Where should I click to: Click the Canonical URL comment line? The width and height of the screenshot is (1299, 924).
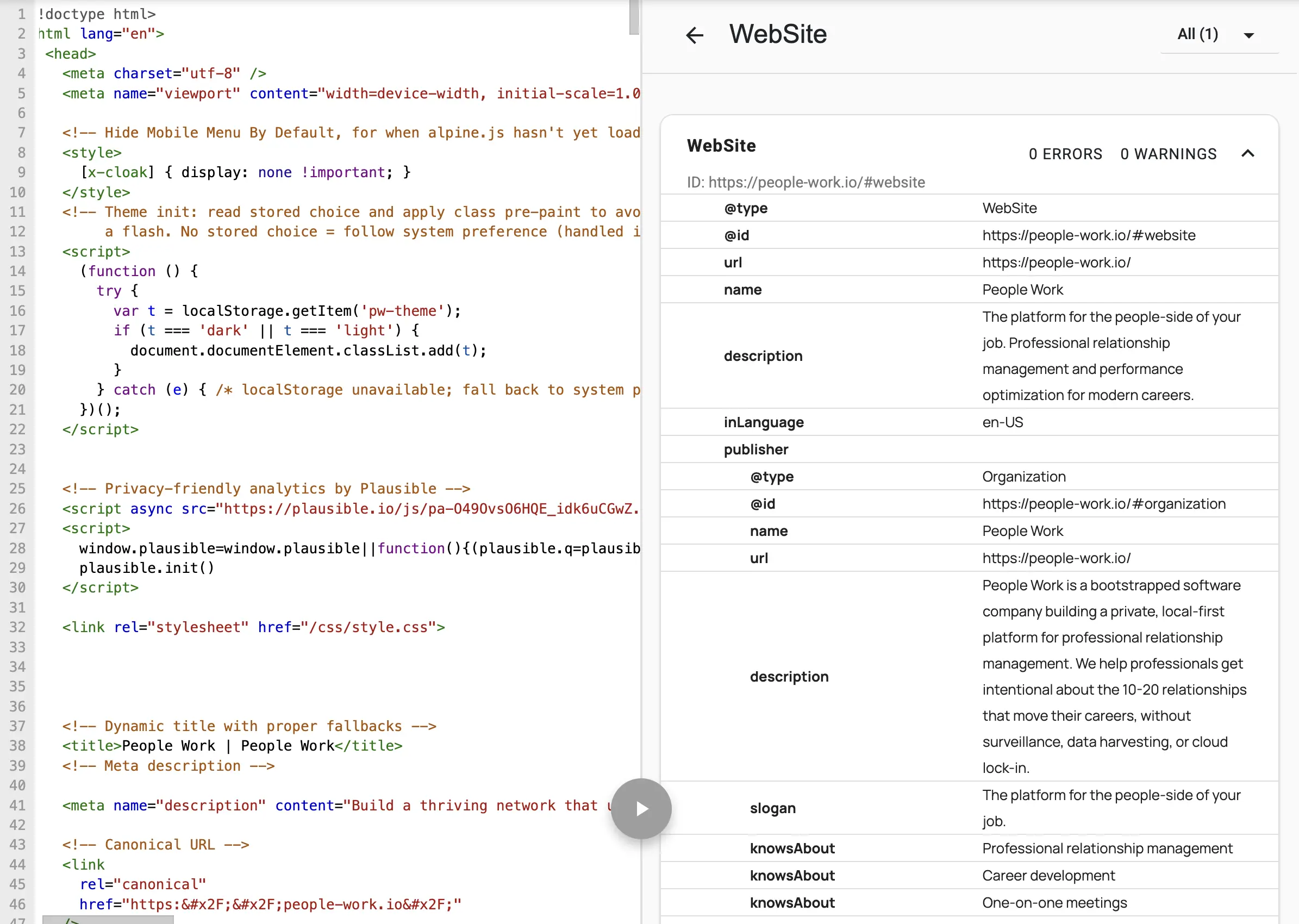point(156,844)
